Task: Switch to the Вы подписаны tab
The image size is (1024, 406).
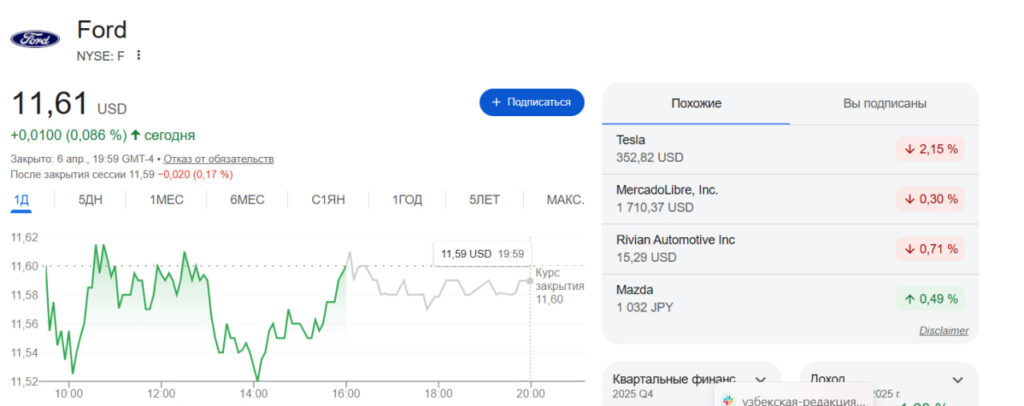Action: tap(884, 104)
